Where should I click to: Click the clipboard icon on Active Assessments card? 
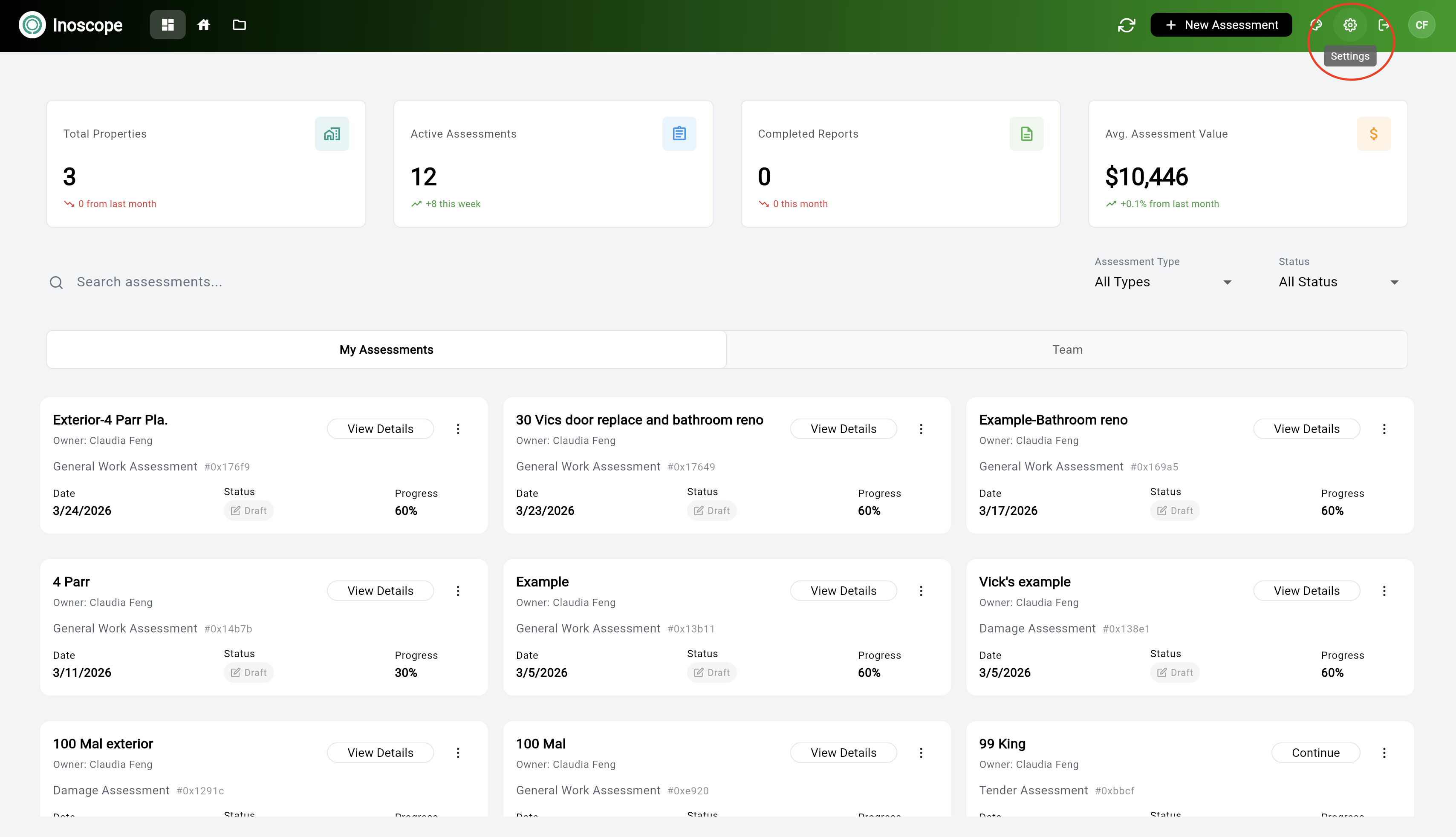point(679,133)
